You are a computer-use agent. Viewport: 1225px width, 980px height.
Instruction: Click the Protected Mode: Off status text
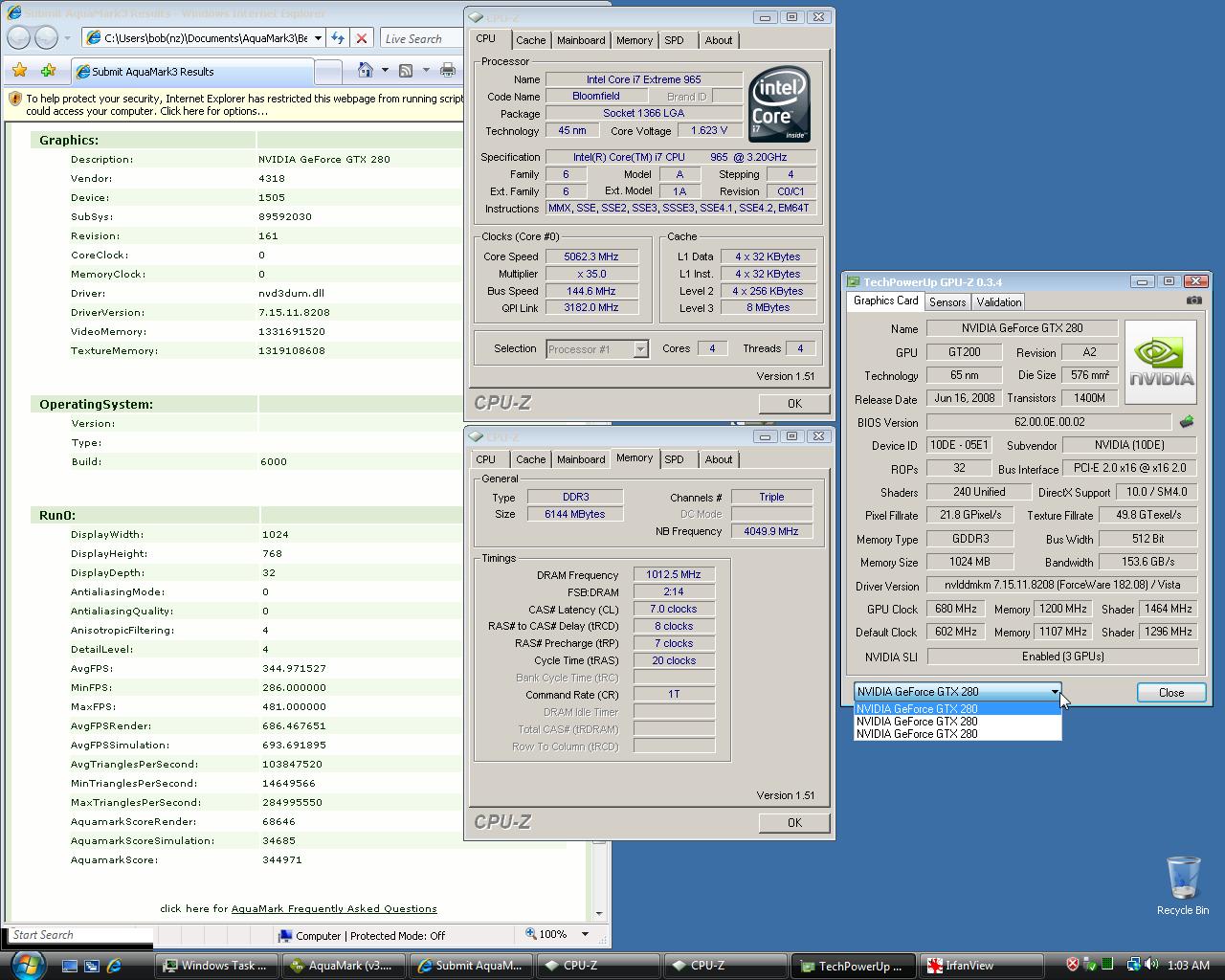(x=397, y=936)
